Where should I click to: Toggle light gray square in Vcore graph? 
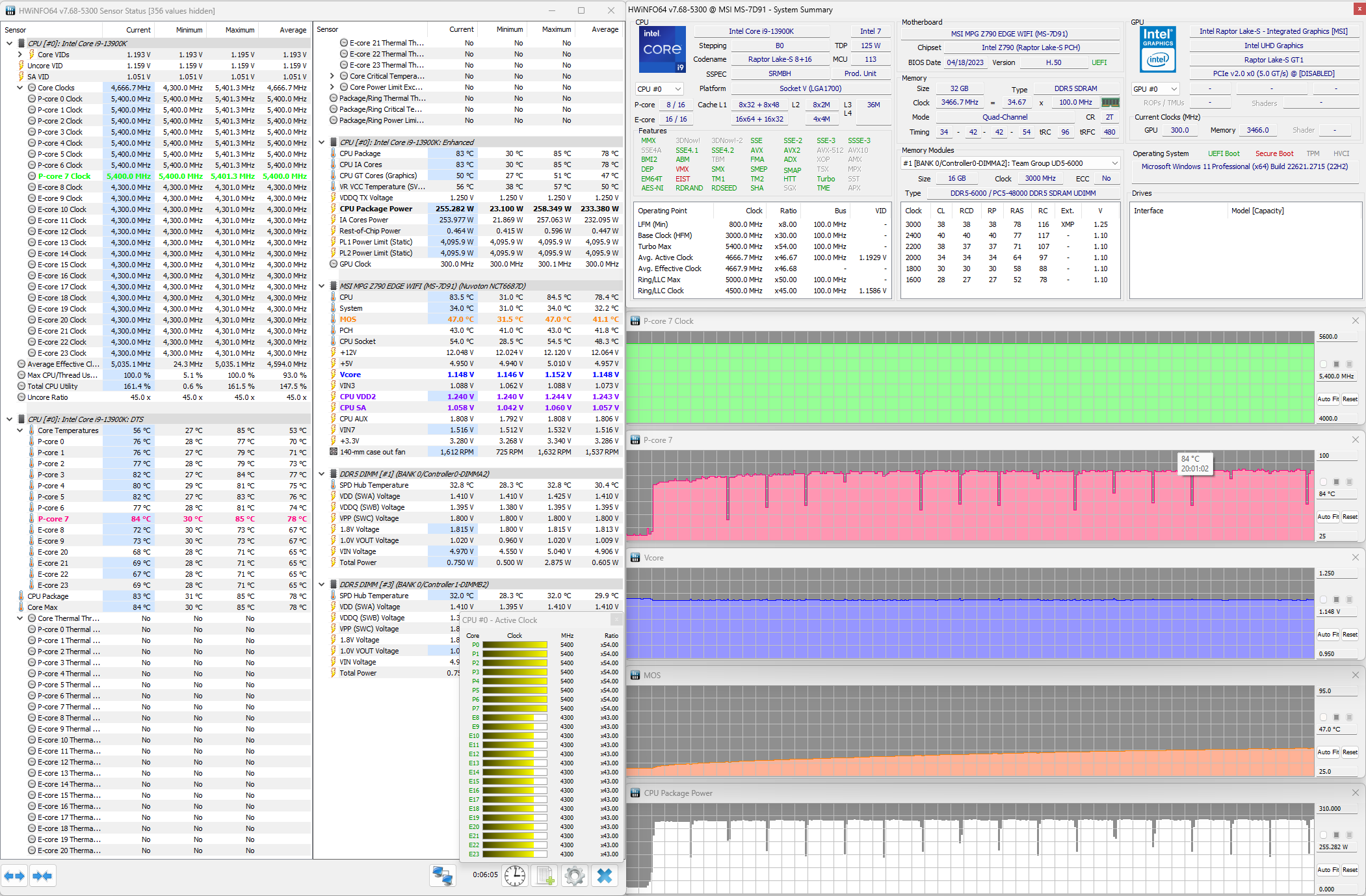(x=1349, y=600)
